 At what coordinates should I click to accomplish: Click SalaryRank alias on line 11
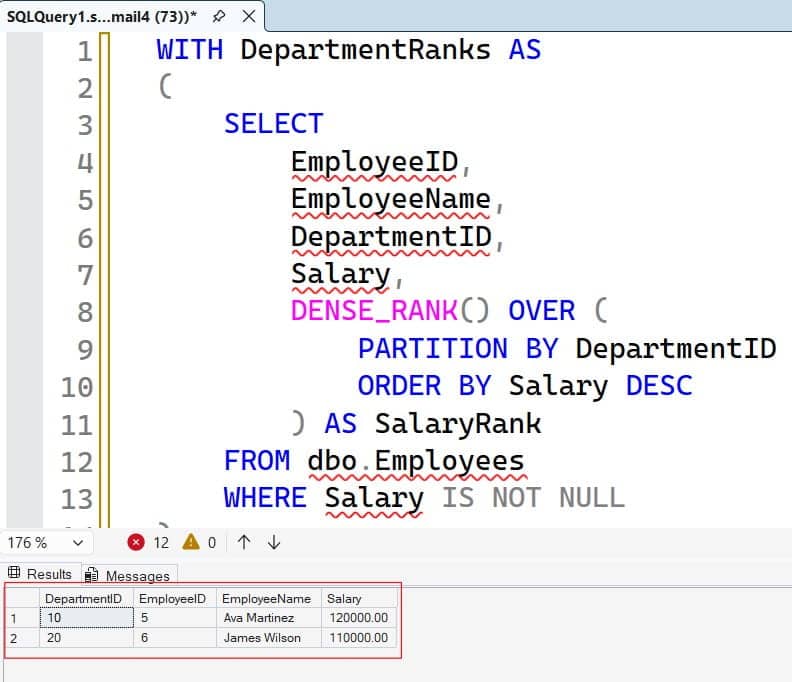point(458,423)
